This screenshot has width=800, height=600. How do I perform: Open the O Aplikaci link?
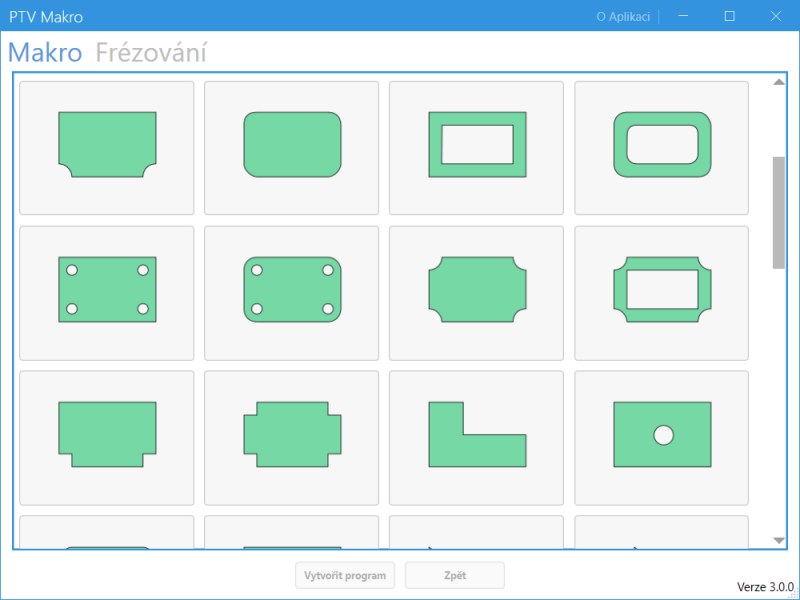point(622,16)
